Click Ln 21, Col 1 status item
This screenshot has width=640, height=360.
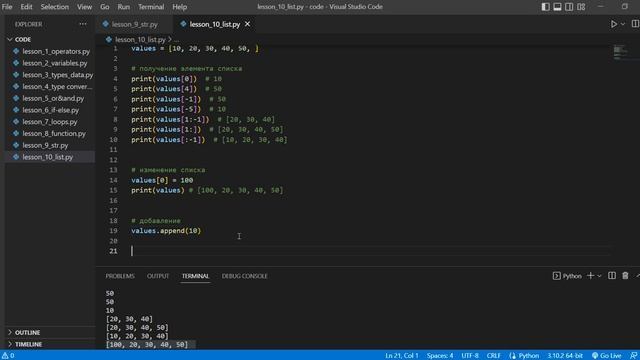(402, 356)
